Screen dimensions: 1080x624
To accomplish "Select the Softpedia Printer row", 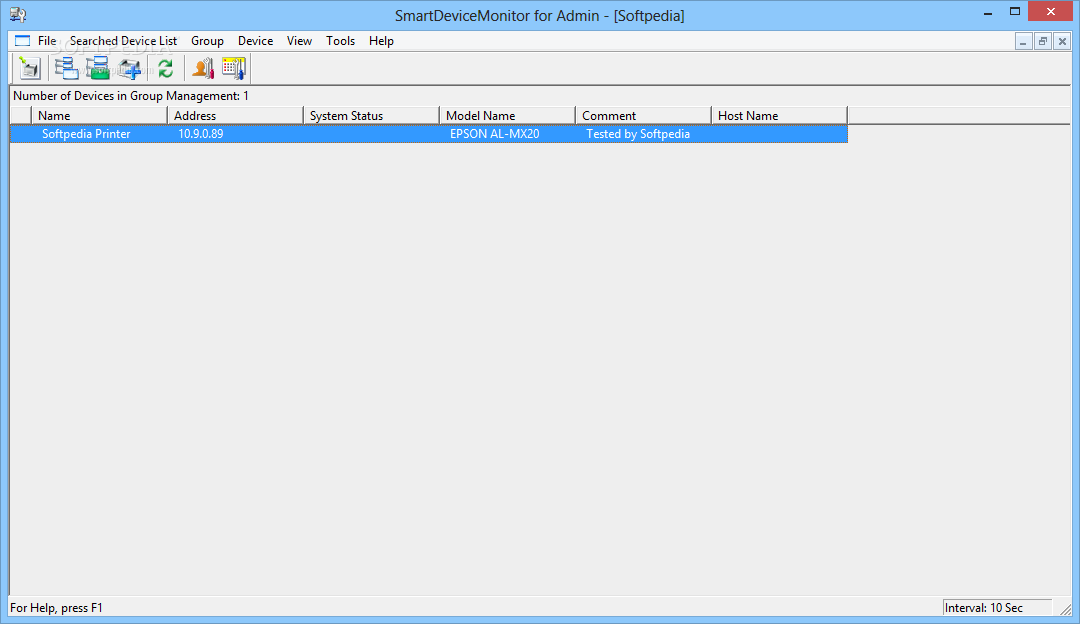I will coord(428,134).
